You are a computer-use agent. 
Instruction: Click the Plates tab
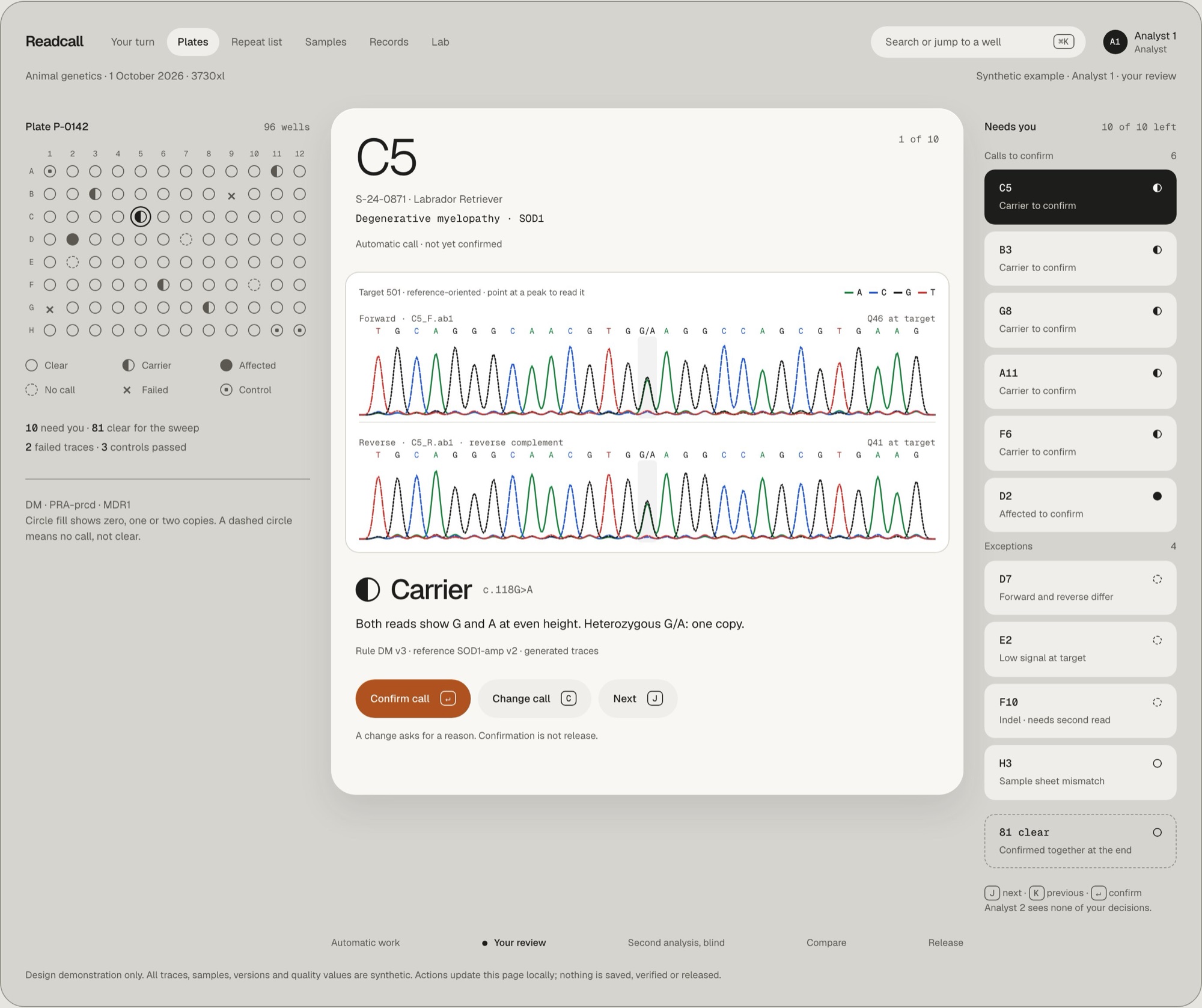pos(193,42)
